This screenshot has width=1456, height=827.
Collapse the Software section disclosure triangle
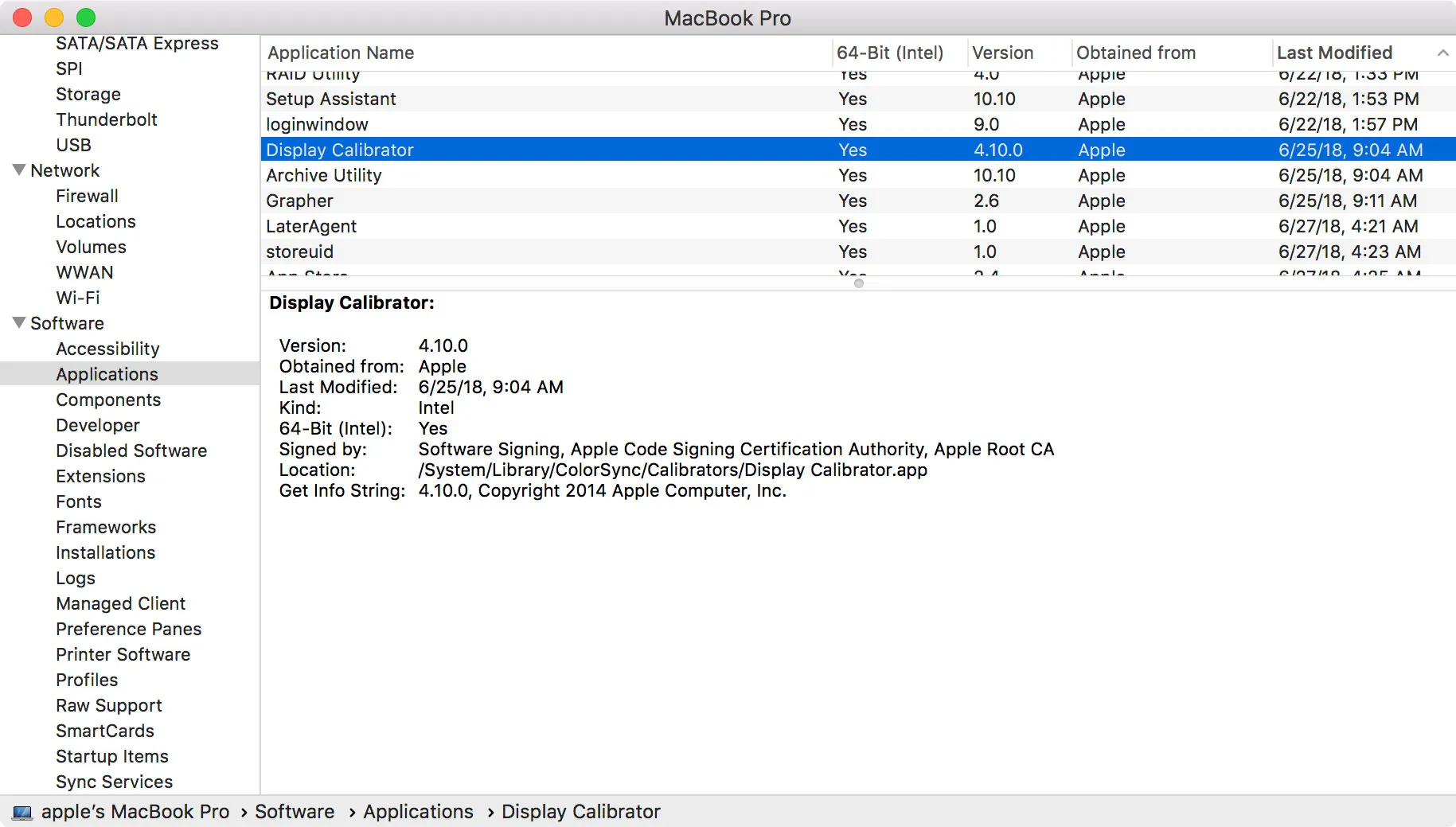(19, 323)
